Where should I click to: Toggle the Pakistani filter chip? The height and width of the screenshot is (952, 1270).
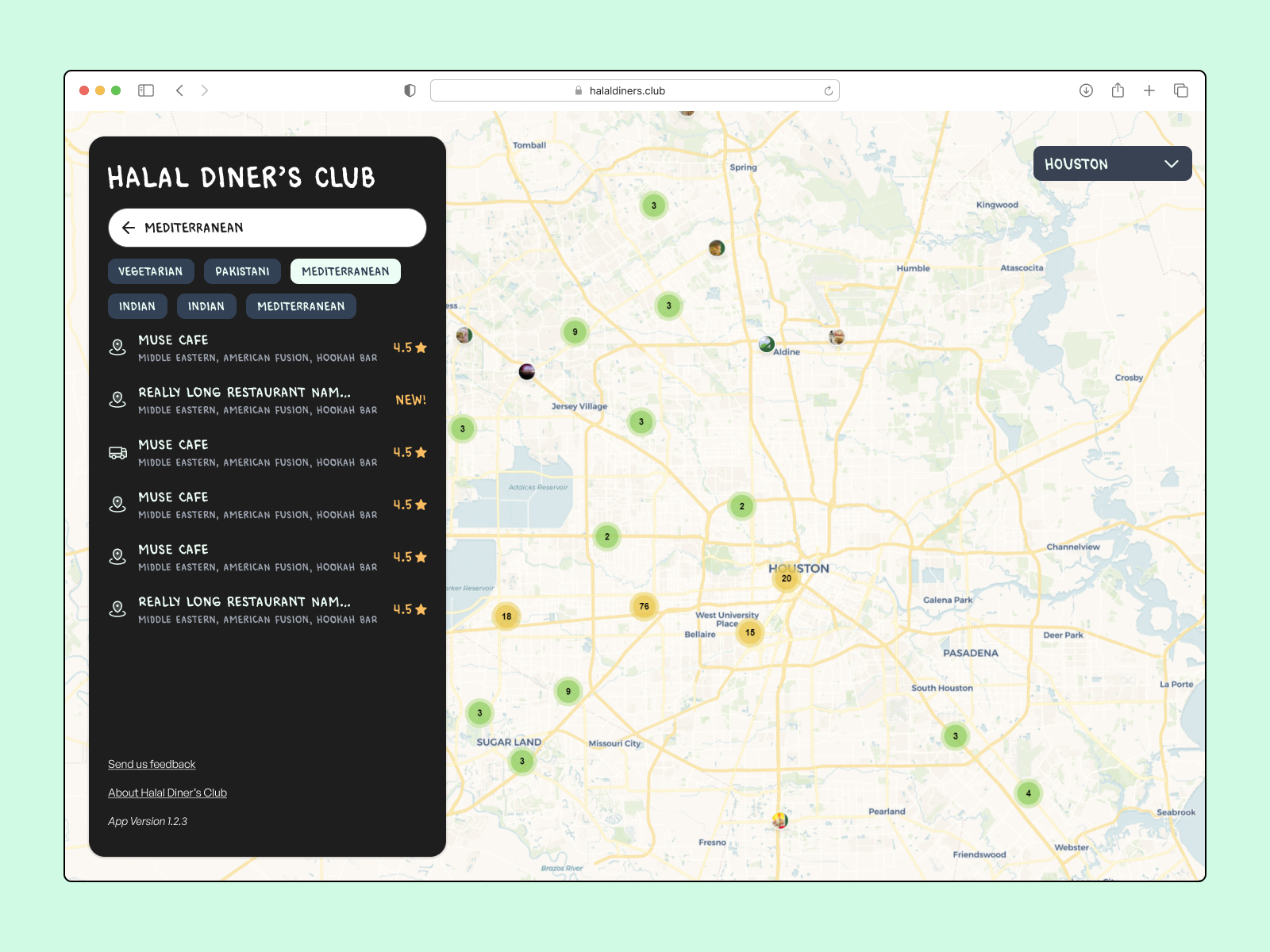(x=242, y=271)
